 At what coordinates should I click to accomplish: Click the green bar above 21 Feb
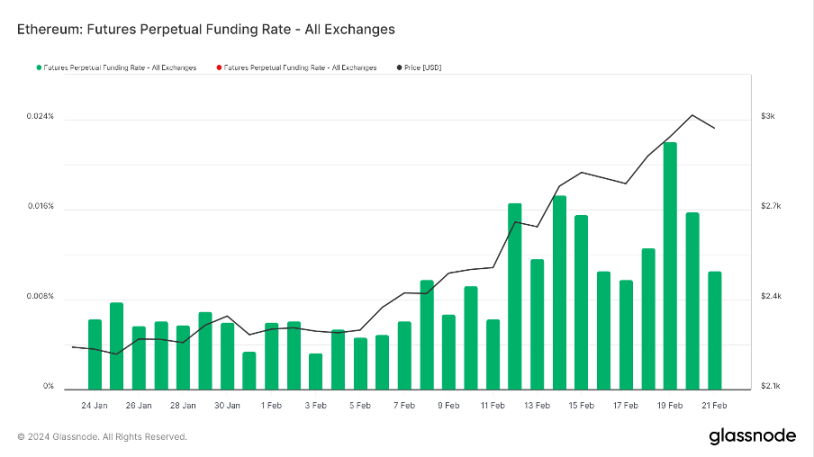point(715,330)
